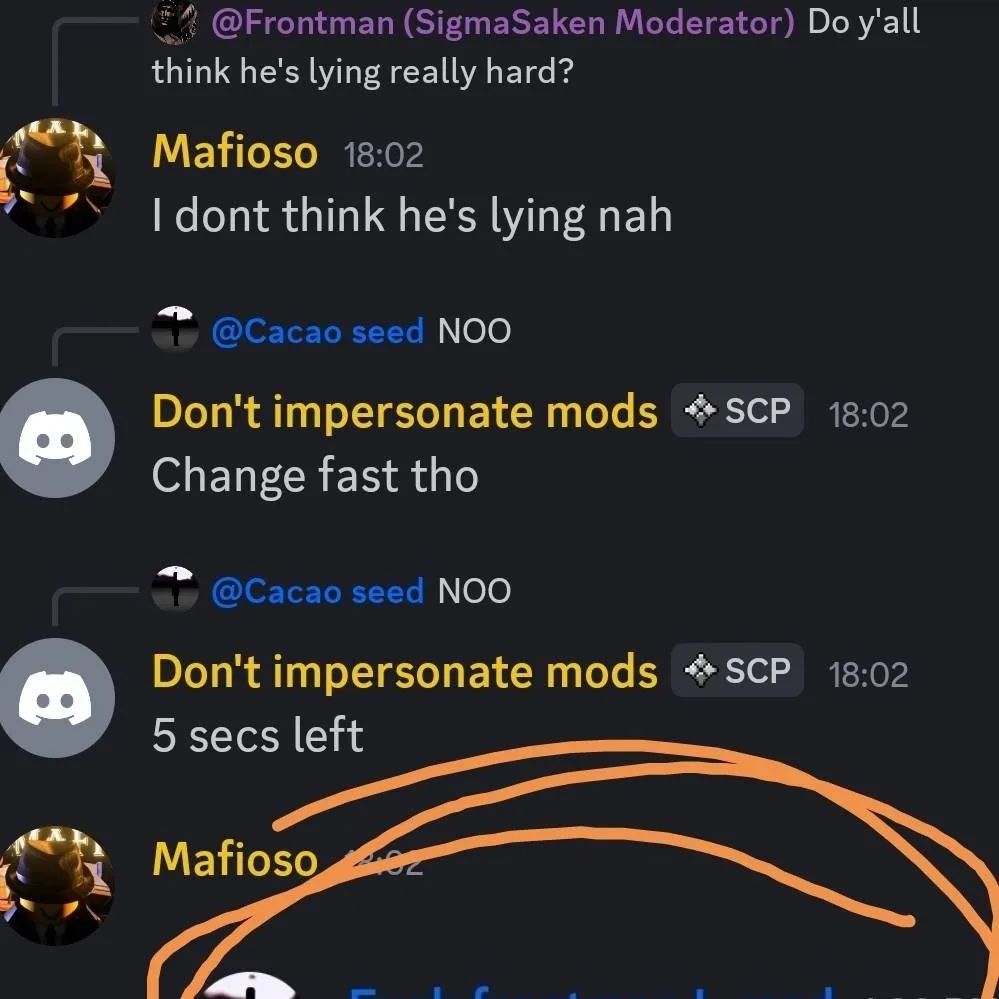This screenshot has height=999, width=999.
Task: Open Mafioso's avatar in the circled bottom message
Action: click(56, 886)
